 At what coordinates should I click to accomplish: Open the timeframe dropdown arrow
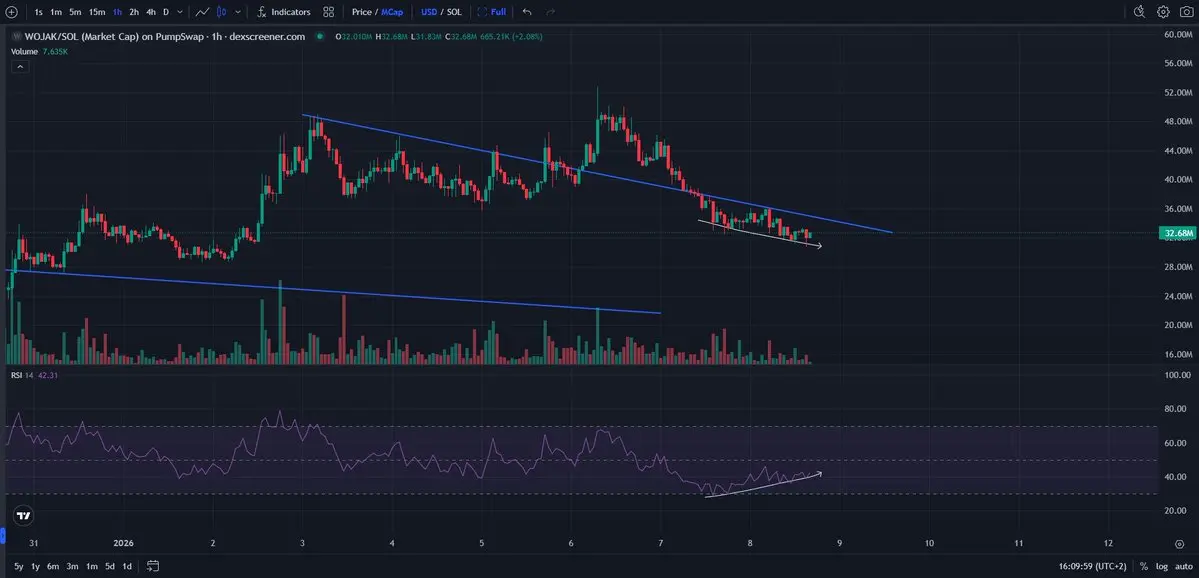180,12
